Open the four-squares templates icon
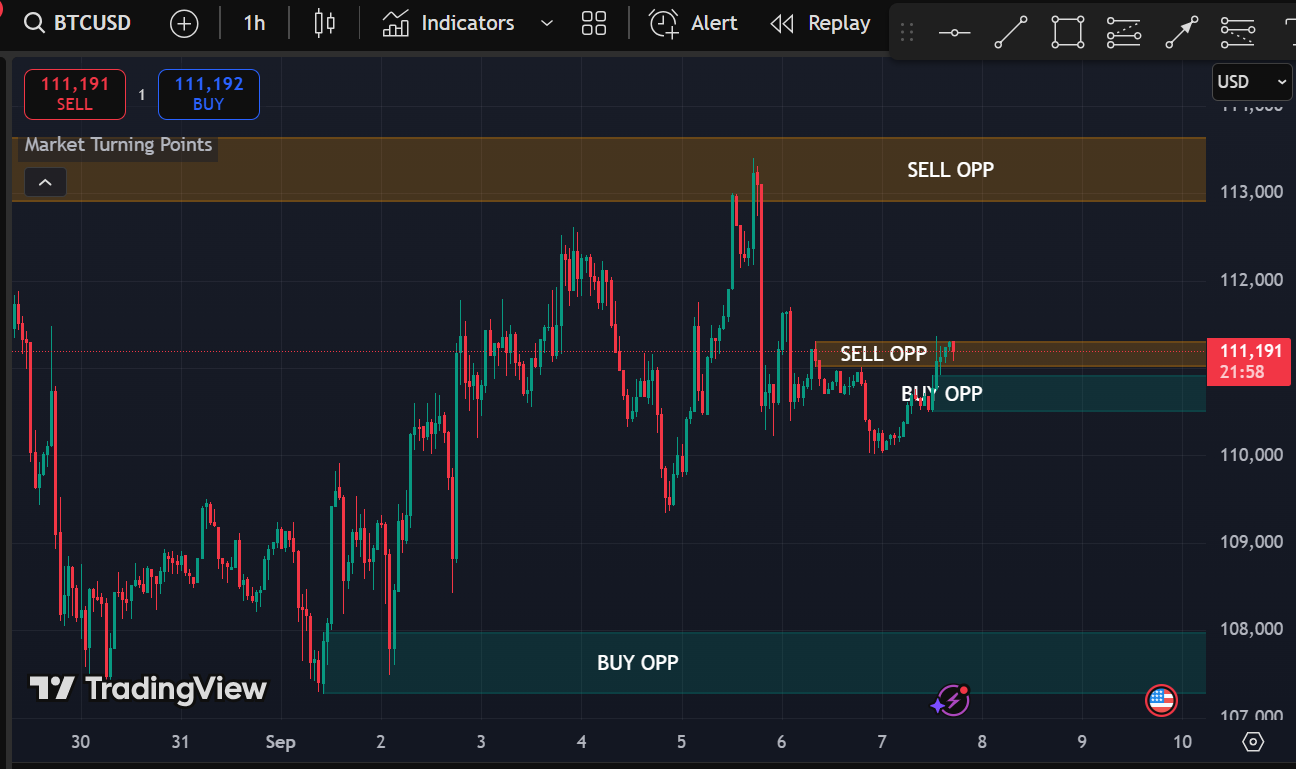Viewport: 1296px width, 769px height. pos(594,23)
